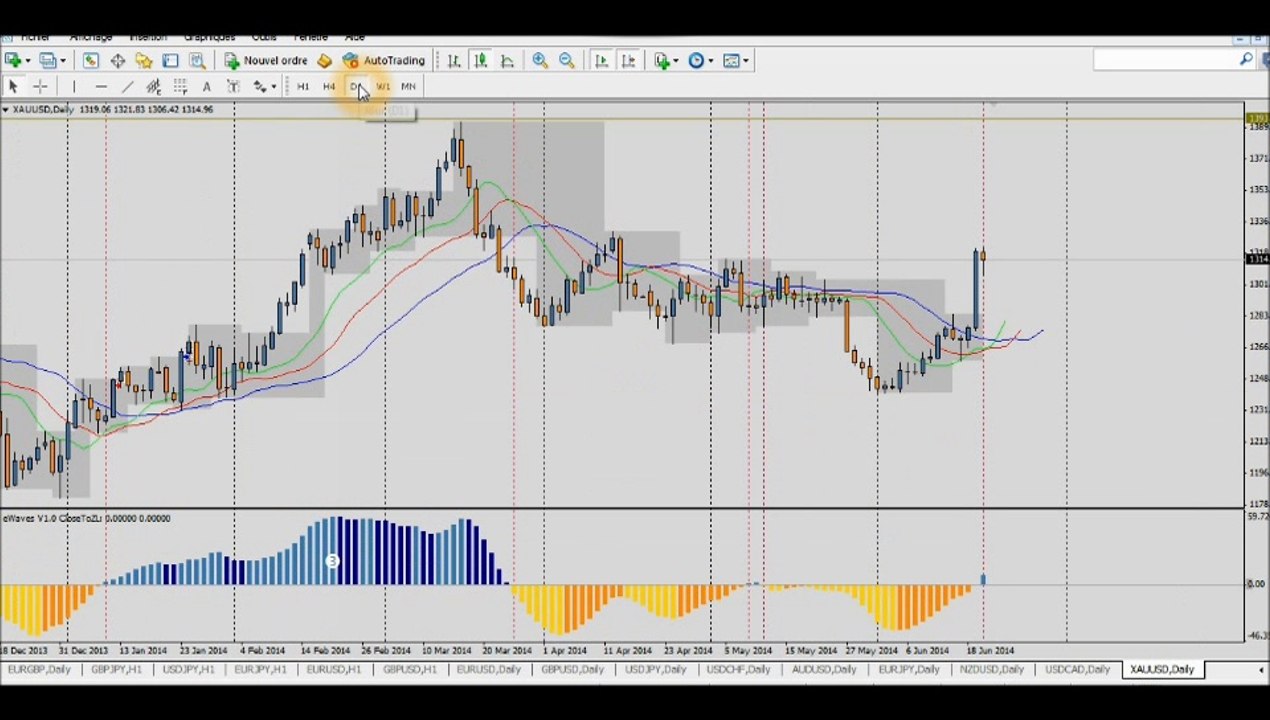Image resolution: width=1270 pixels, height=720 pixels.
Task: Select the Text Label tool
Action: point(233,87)
